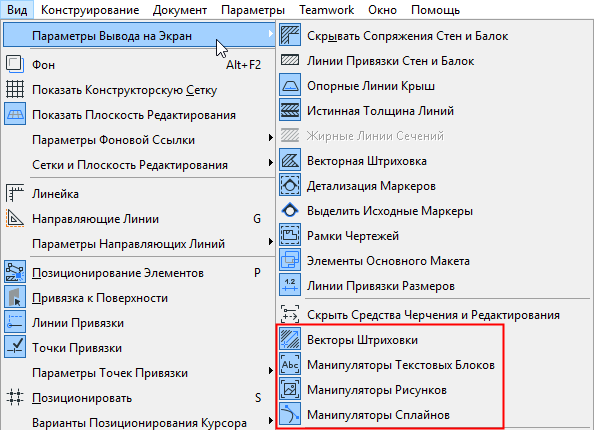Click the Манипуляторы Текстовых Блоков icon

pyautogui.click(x=290, y=364)
